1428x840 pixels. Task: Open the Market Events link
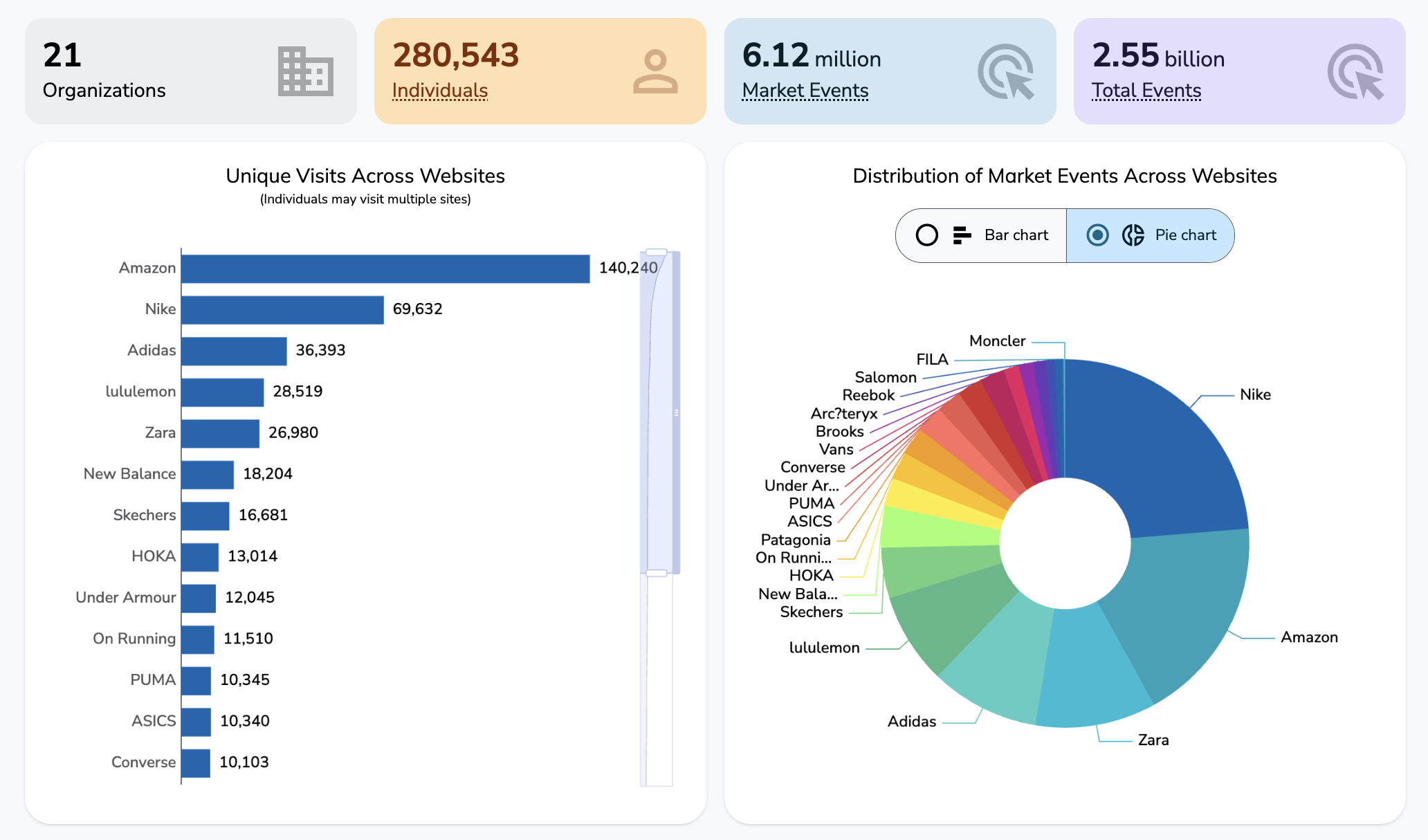pyautogui.click(x=805, y=91)
